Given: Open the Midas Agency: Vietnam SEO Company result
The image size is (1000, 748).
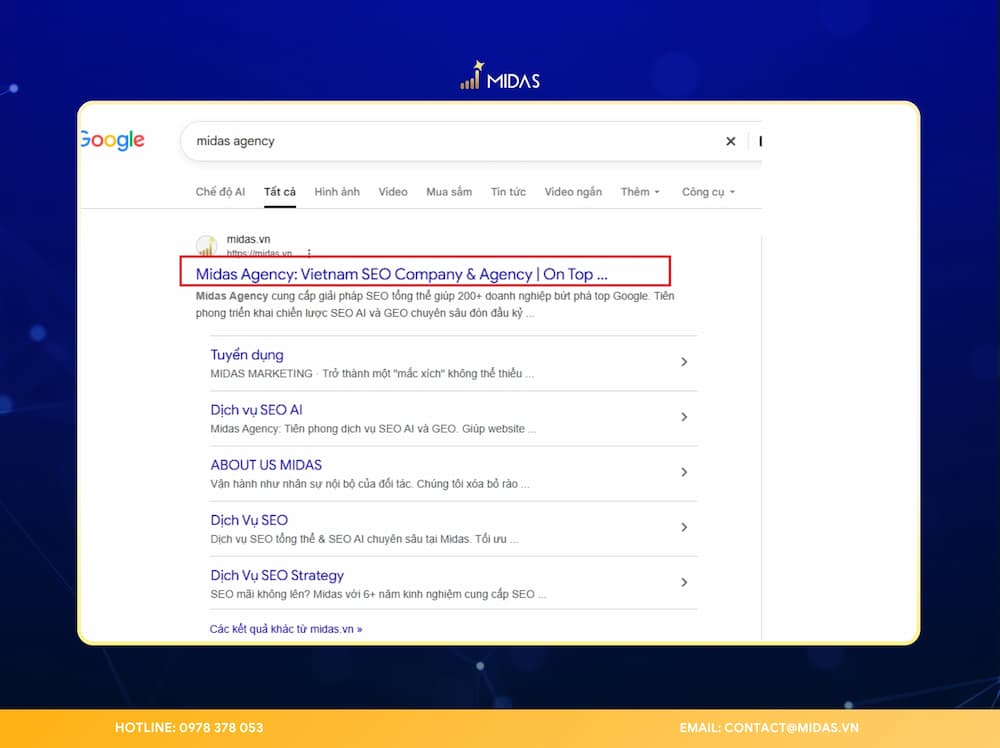Looking at the screenshot, I should tap(401, 274).
